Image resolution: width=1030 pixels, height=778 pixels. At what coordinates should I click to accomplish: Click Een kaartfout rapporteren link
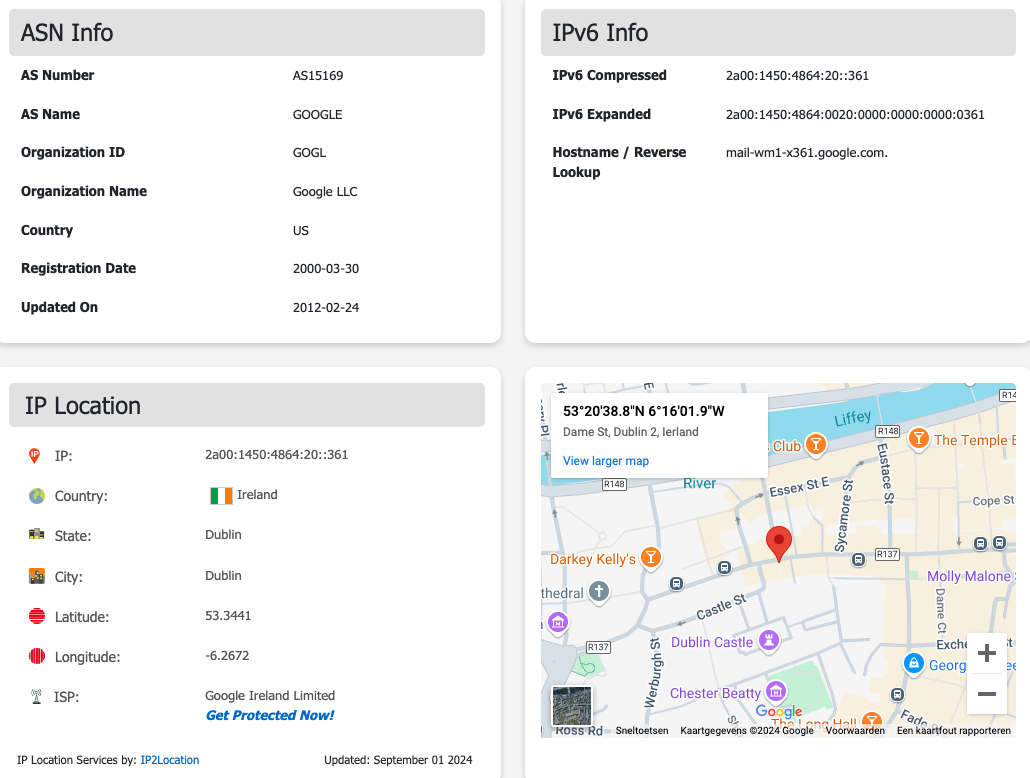point(953,731)
